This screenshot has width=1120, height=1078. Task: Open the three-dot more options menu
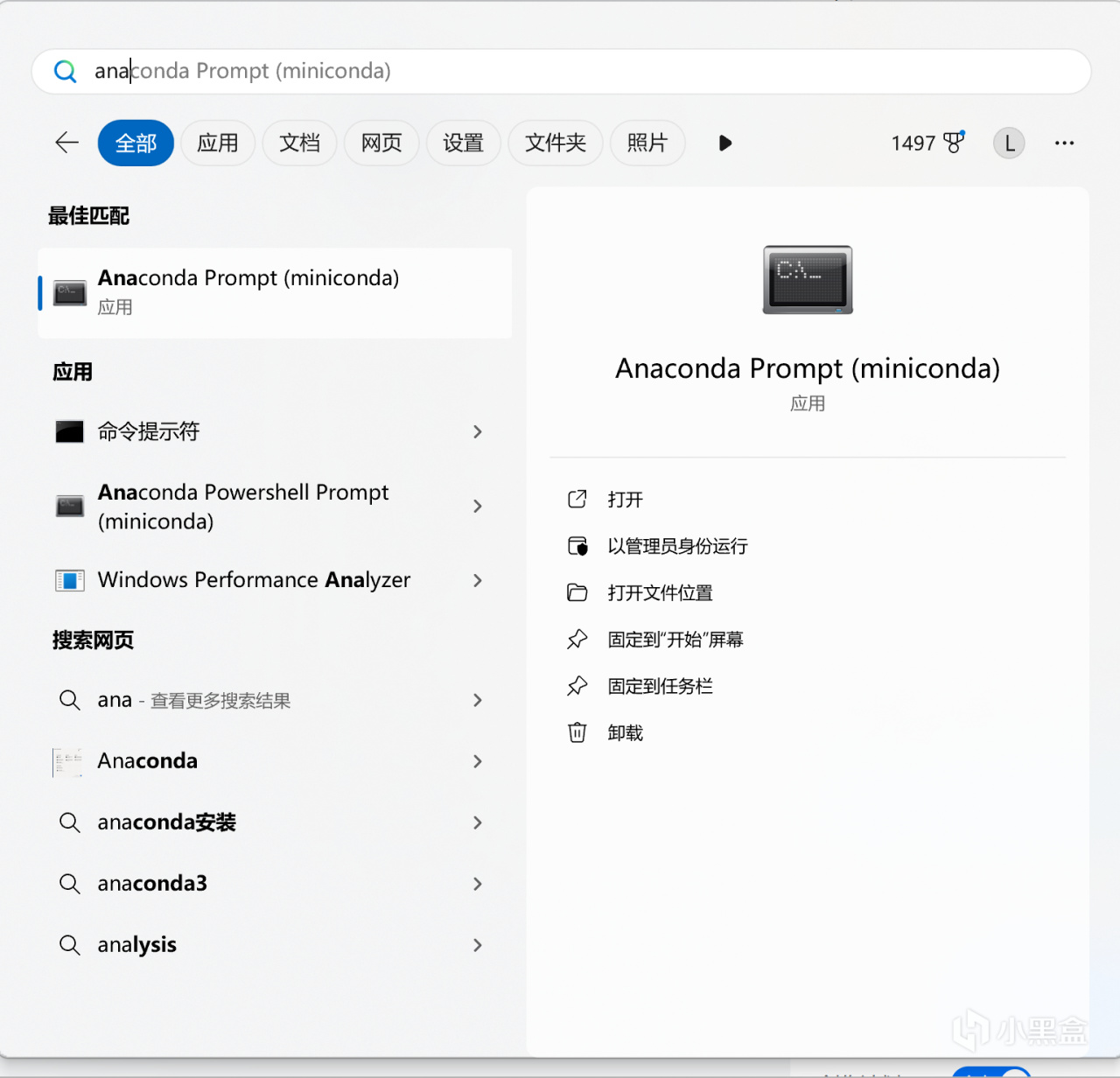[1064, 143]
